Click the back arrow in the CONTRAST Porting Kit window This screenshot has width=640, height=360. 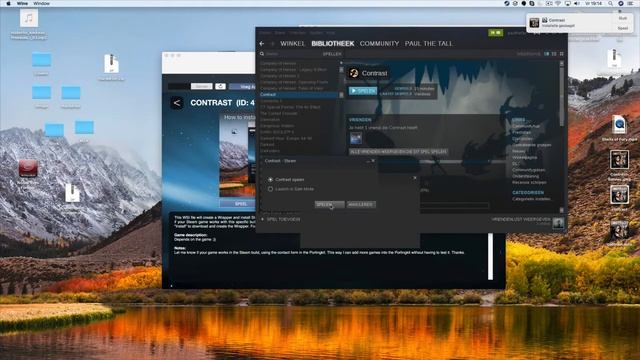coord(177,103)
